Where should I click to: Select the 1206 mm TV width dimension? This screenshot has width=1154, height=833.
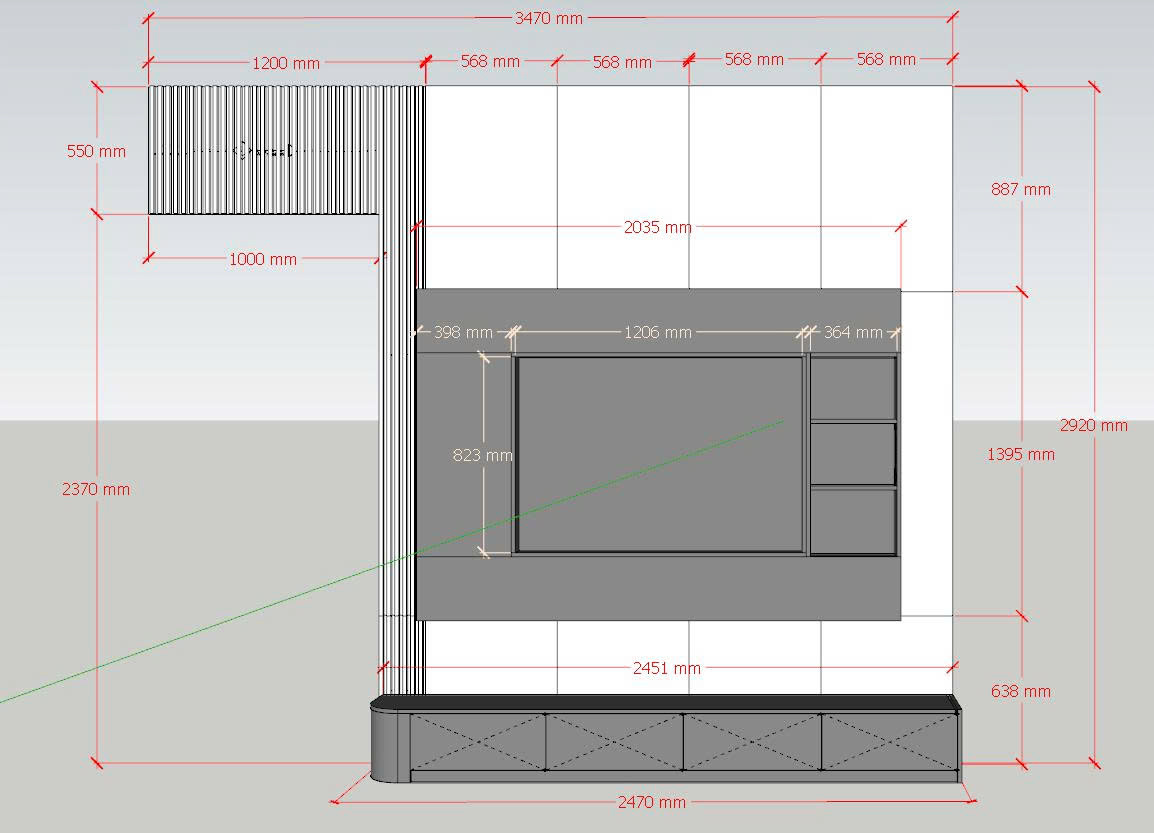(x=657, y=332)
